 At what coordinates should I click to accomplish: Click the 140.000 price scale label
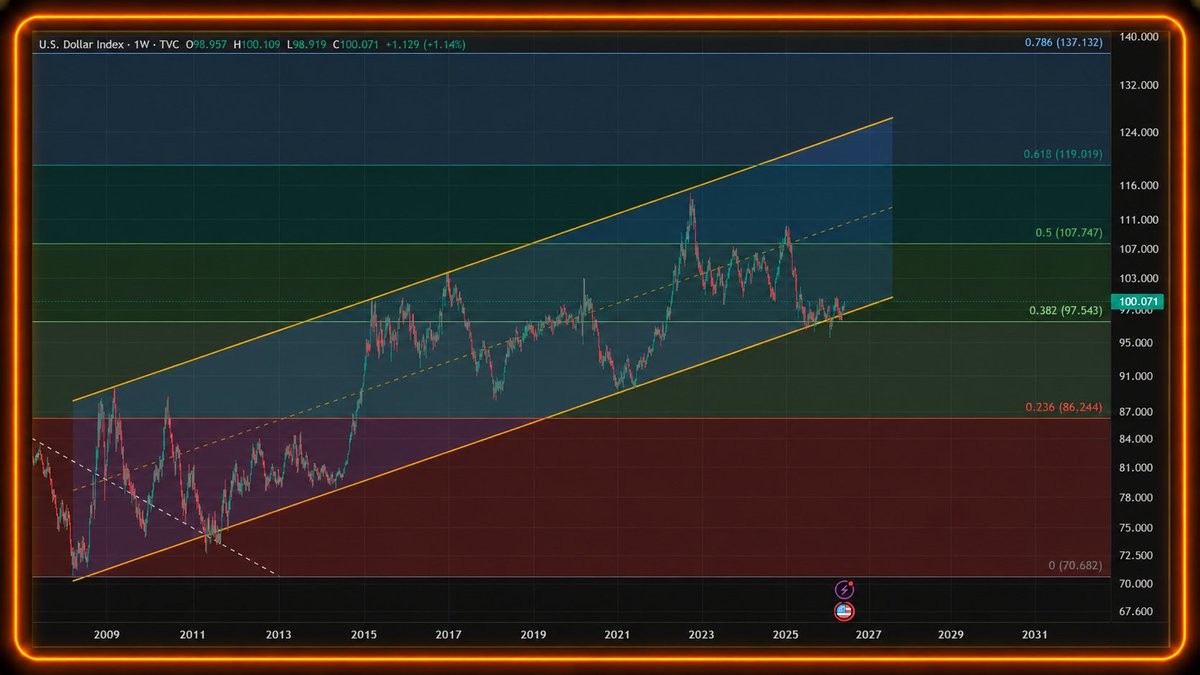1140,37
